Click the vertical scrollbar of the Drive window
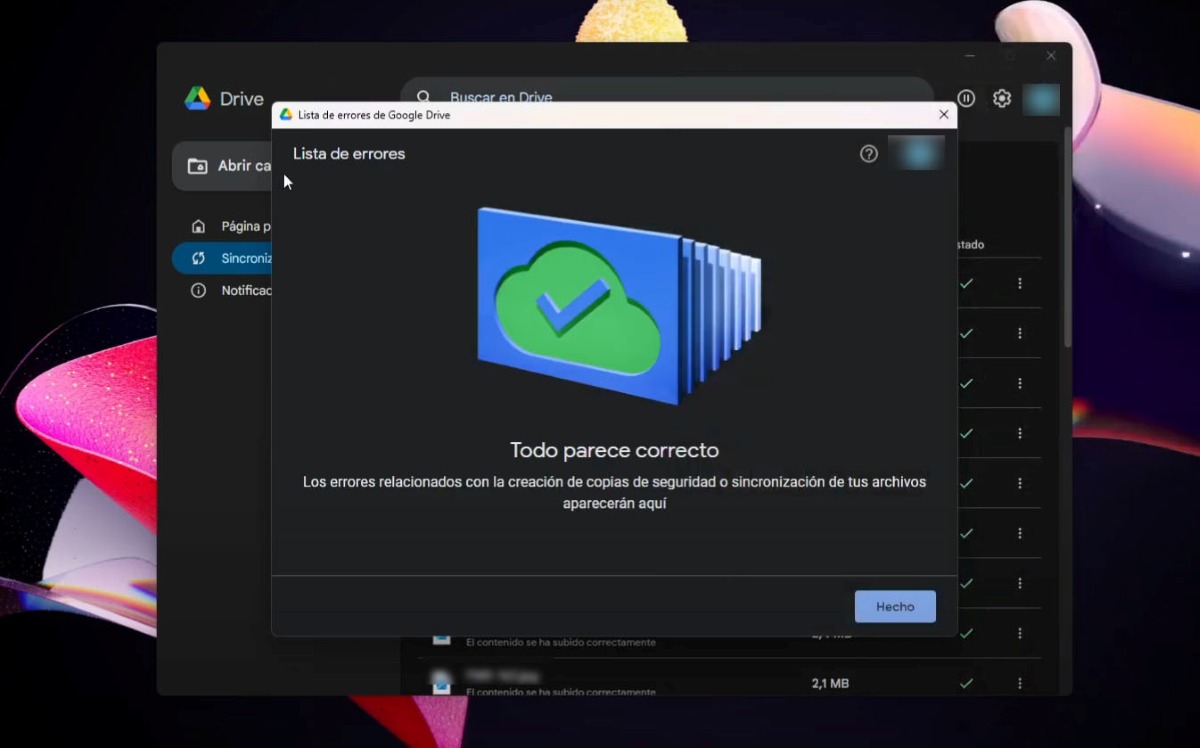The width and height of the screenshot is (1200, 748). (x=1067, y=236)
